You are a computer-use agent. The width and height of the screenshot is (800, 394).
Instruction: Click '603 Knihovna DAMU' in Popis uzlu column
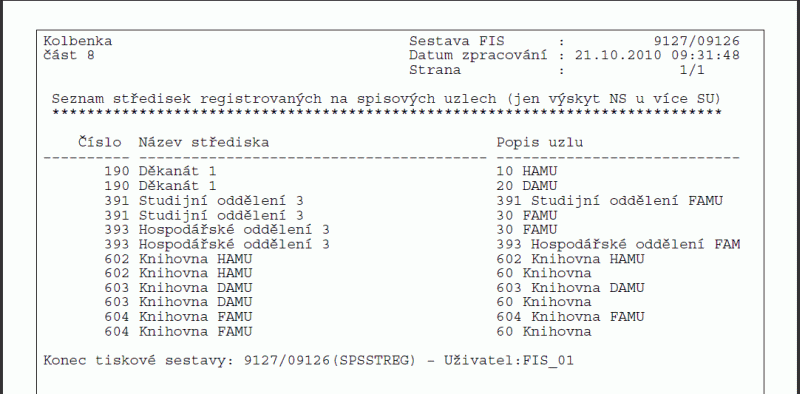point(570,288)
